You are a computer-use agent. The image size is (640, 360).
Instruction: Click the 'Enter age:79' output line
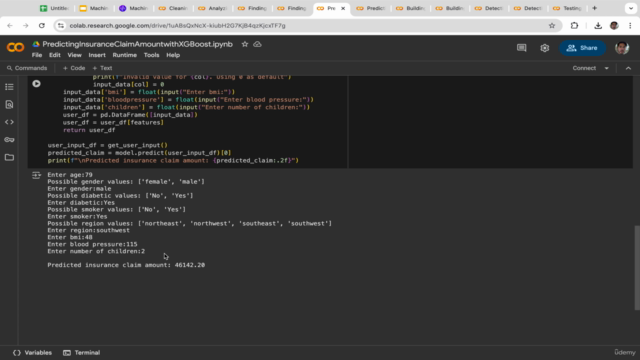70,175
